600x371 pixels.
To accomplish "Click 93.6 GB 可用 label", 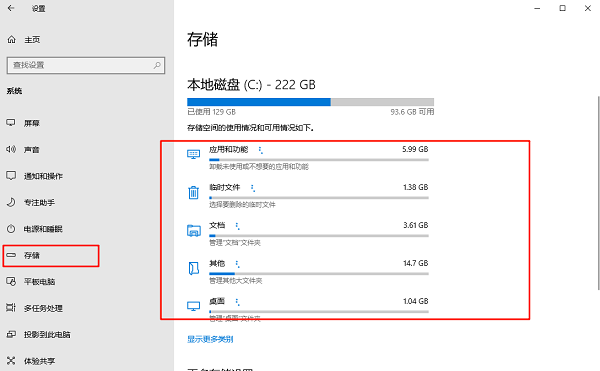I will coord(412,112).
